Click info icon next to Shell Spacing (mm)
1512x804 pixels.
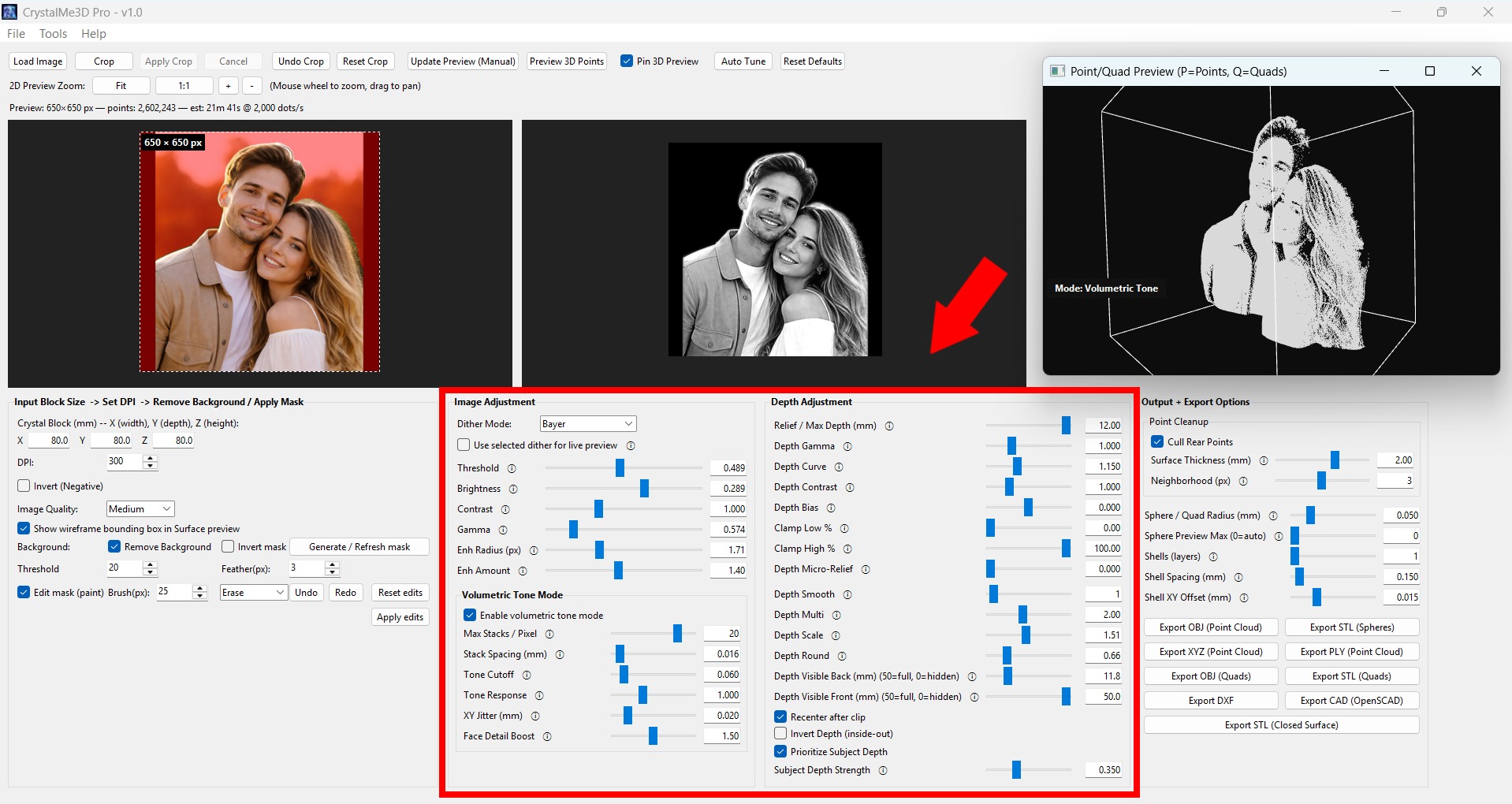[1238, 577]
